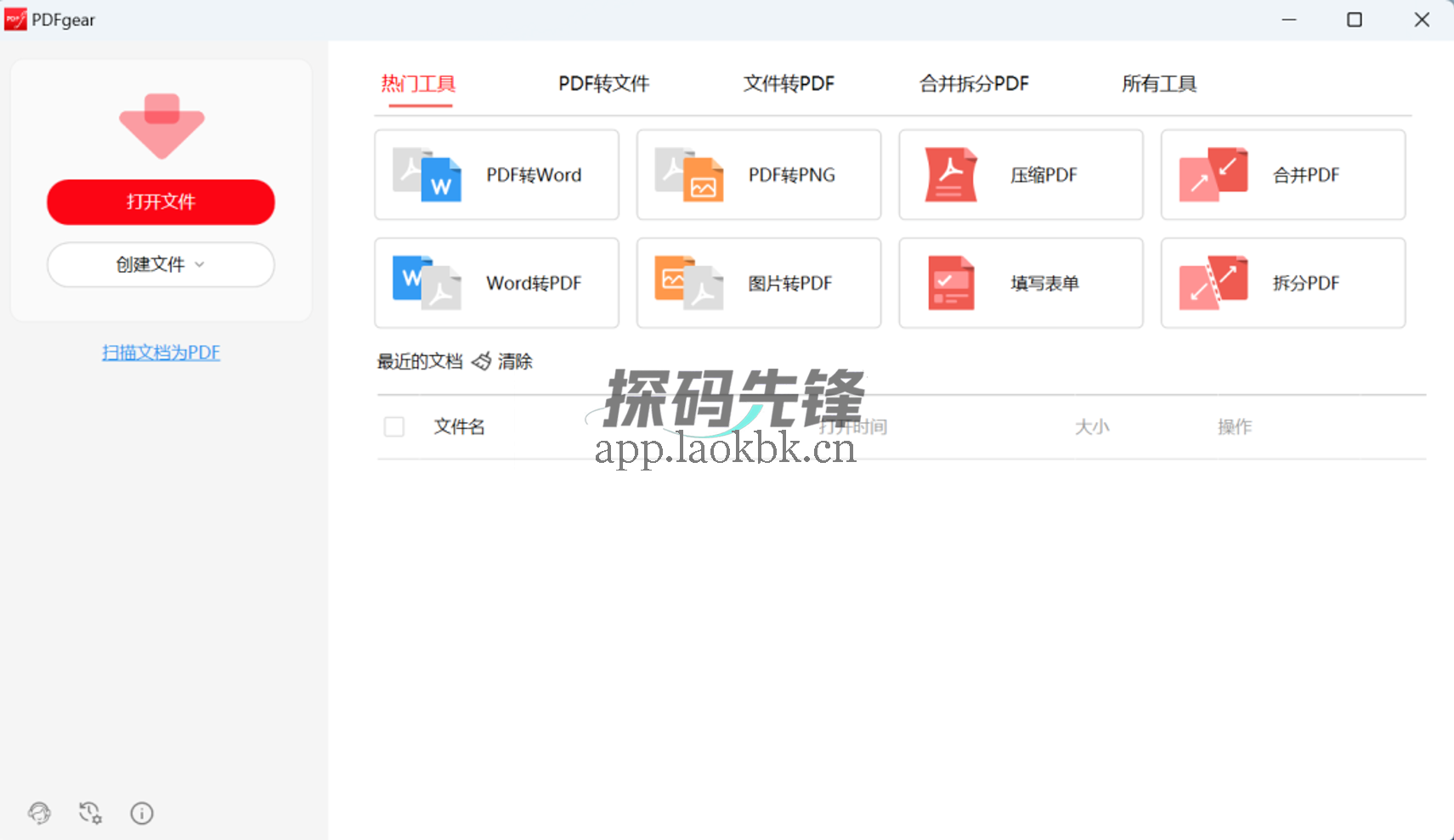1454x840 pixels.
Task: Check for updates with sync icon
Action: pyautogui.click(x=90, y=814)
